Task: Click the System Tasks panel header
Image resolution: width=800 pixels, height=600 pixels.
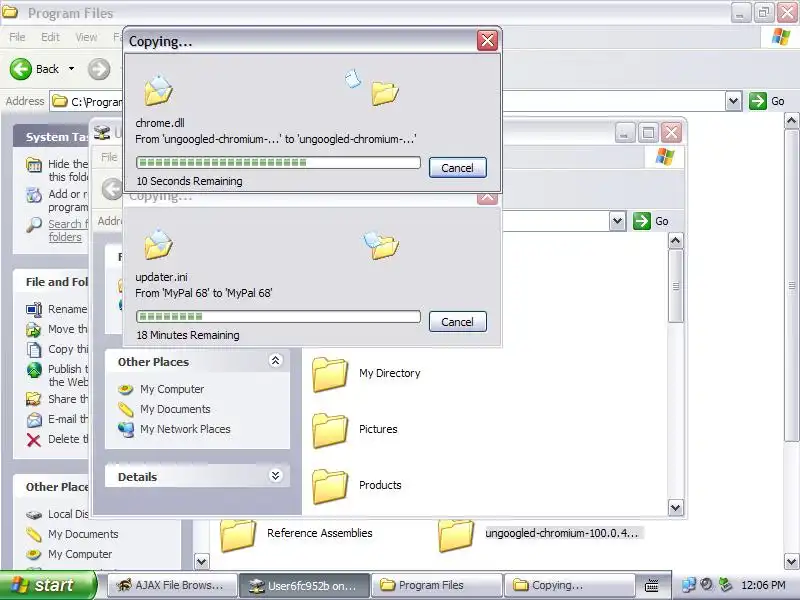Action: (52, 137)
